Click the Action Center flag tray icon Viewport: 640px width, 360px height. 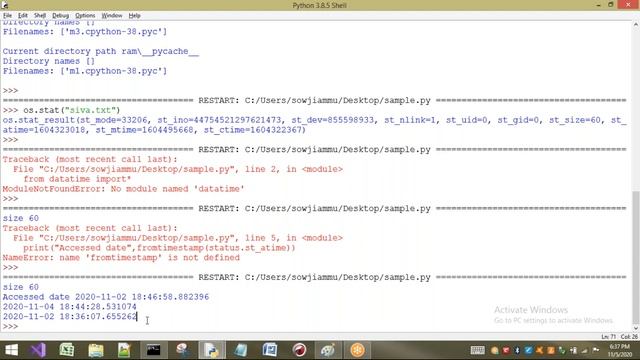(x=596, y=350)
